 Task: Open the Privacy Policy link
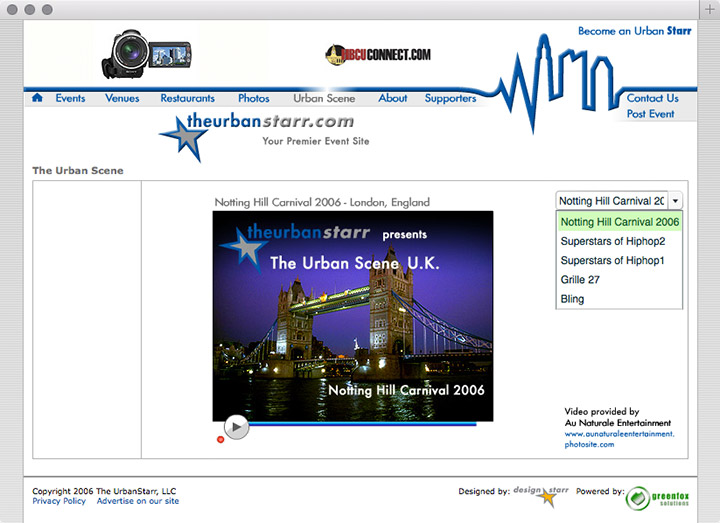coord(59,501)
